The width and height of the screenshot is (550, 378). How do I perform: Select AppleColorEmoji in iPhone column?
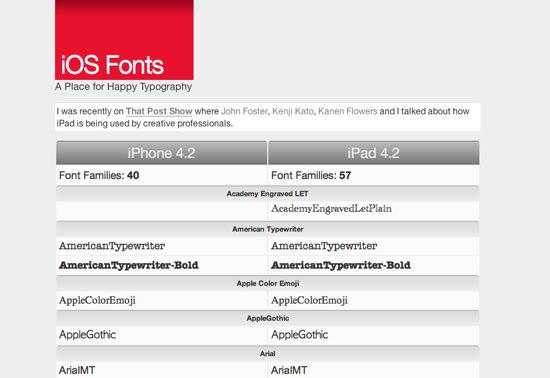pos(97,301)
